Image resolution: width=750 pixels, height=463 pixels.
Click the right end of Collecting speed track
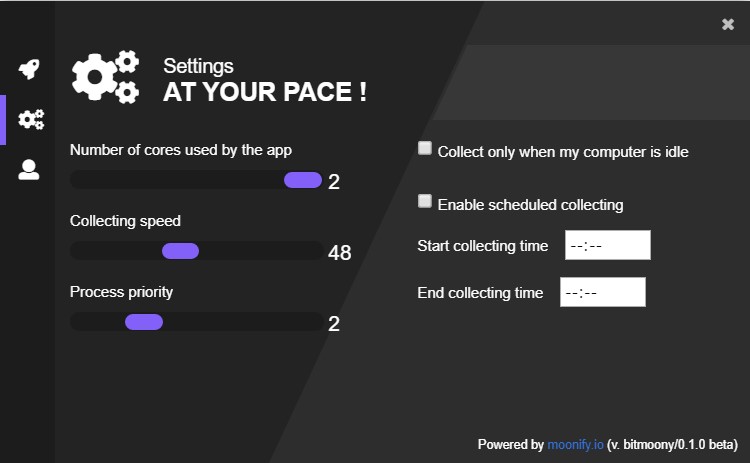[316, 251]
